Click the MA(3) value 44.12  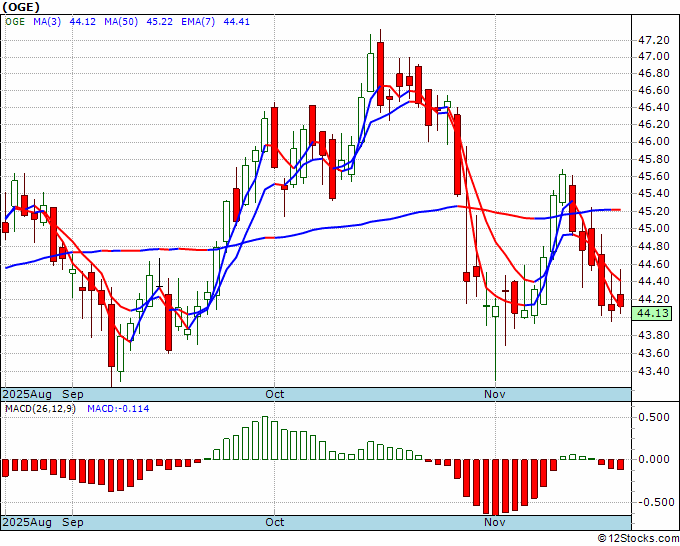82,21
